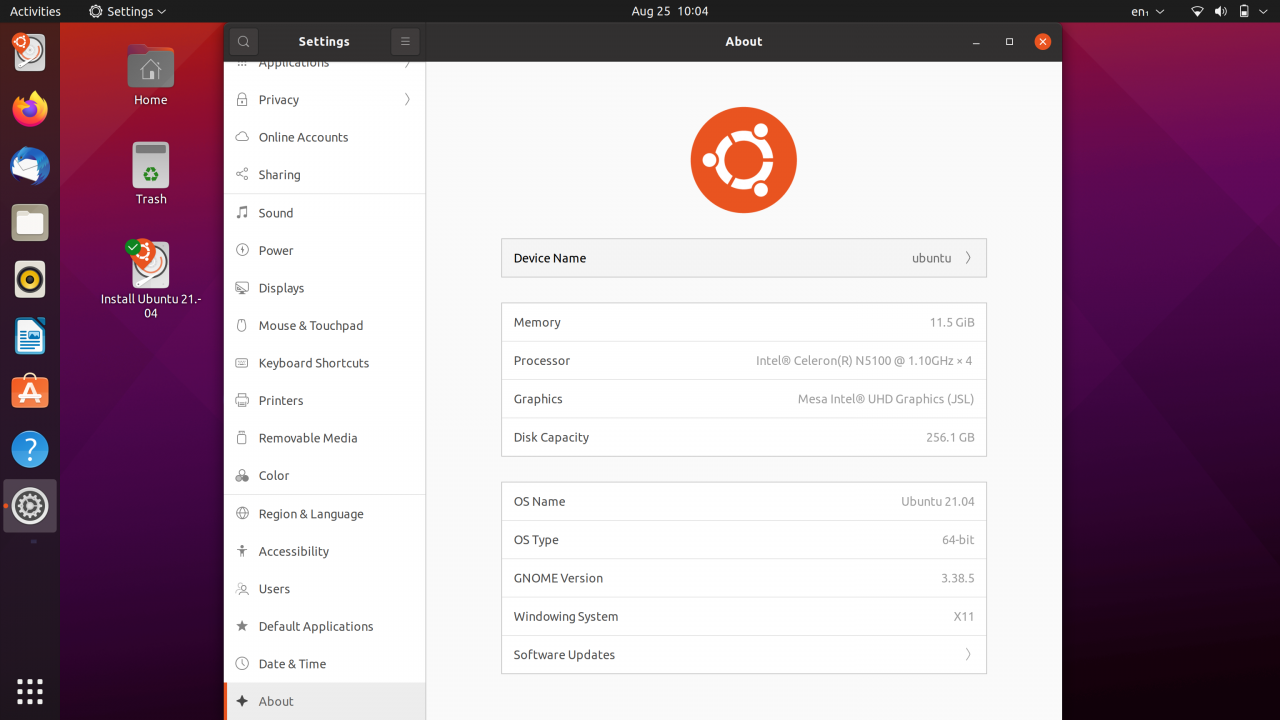The width and height of the screenshot is (1280, 720).
Task: Click the Accessibility figure icon
Action: pyautogui.click(x=242, y=551)
